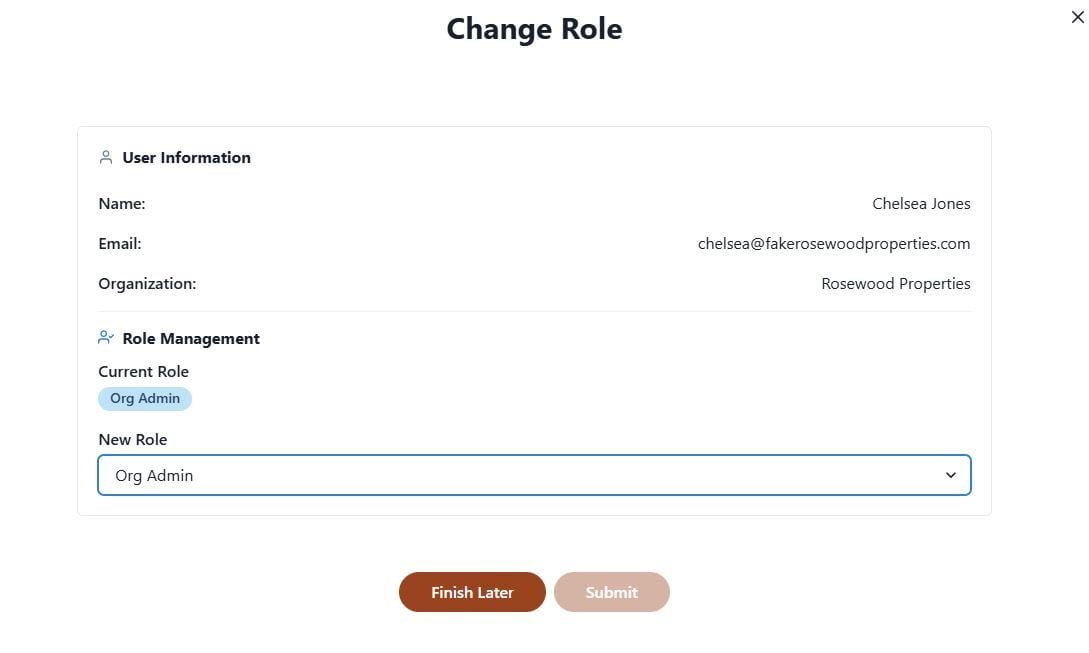The image size is (1089, 653).
Task: Click the User Information section title
Action: tap(186, 158)
